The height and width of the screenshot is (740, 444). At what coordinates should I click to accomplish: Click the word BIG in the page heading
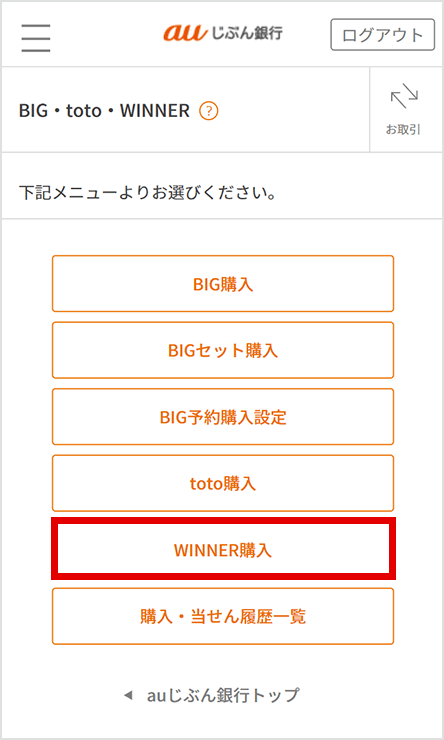point(33,111)
